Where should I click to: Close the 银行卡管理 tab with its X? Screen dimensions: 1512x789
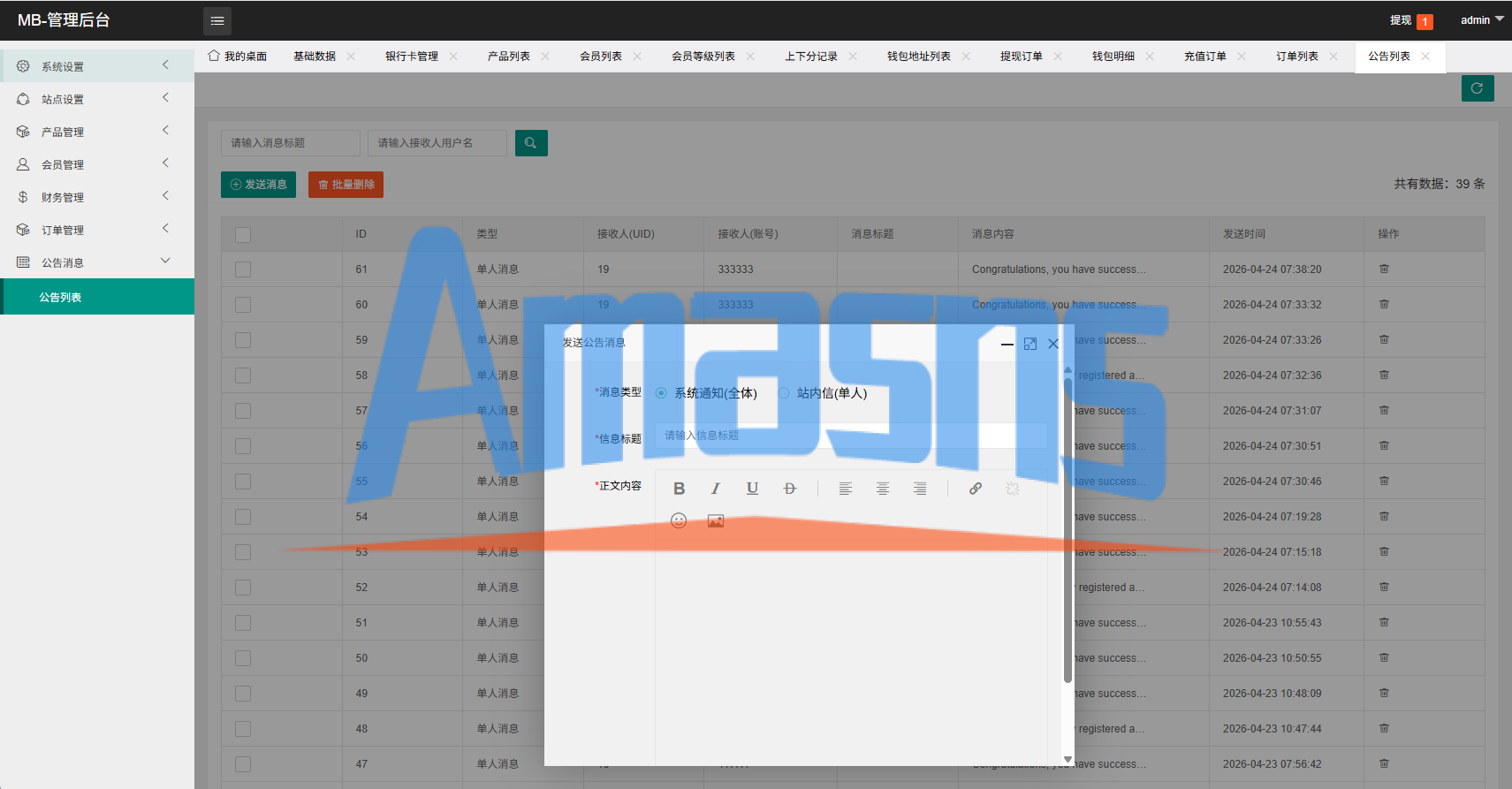tap(453, 57)
